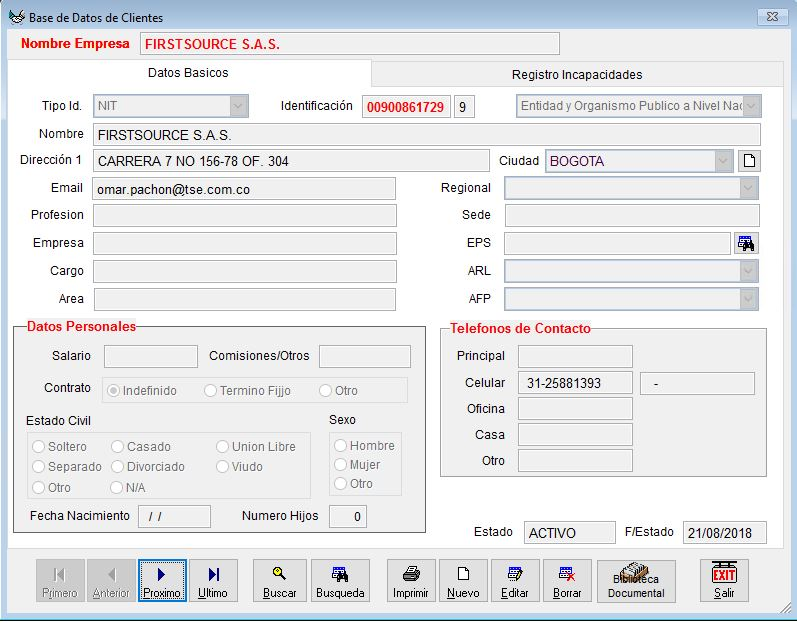Click the Buscar magnifier button
The height and width of the screenshot is (623, 797).
point(280,581)
